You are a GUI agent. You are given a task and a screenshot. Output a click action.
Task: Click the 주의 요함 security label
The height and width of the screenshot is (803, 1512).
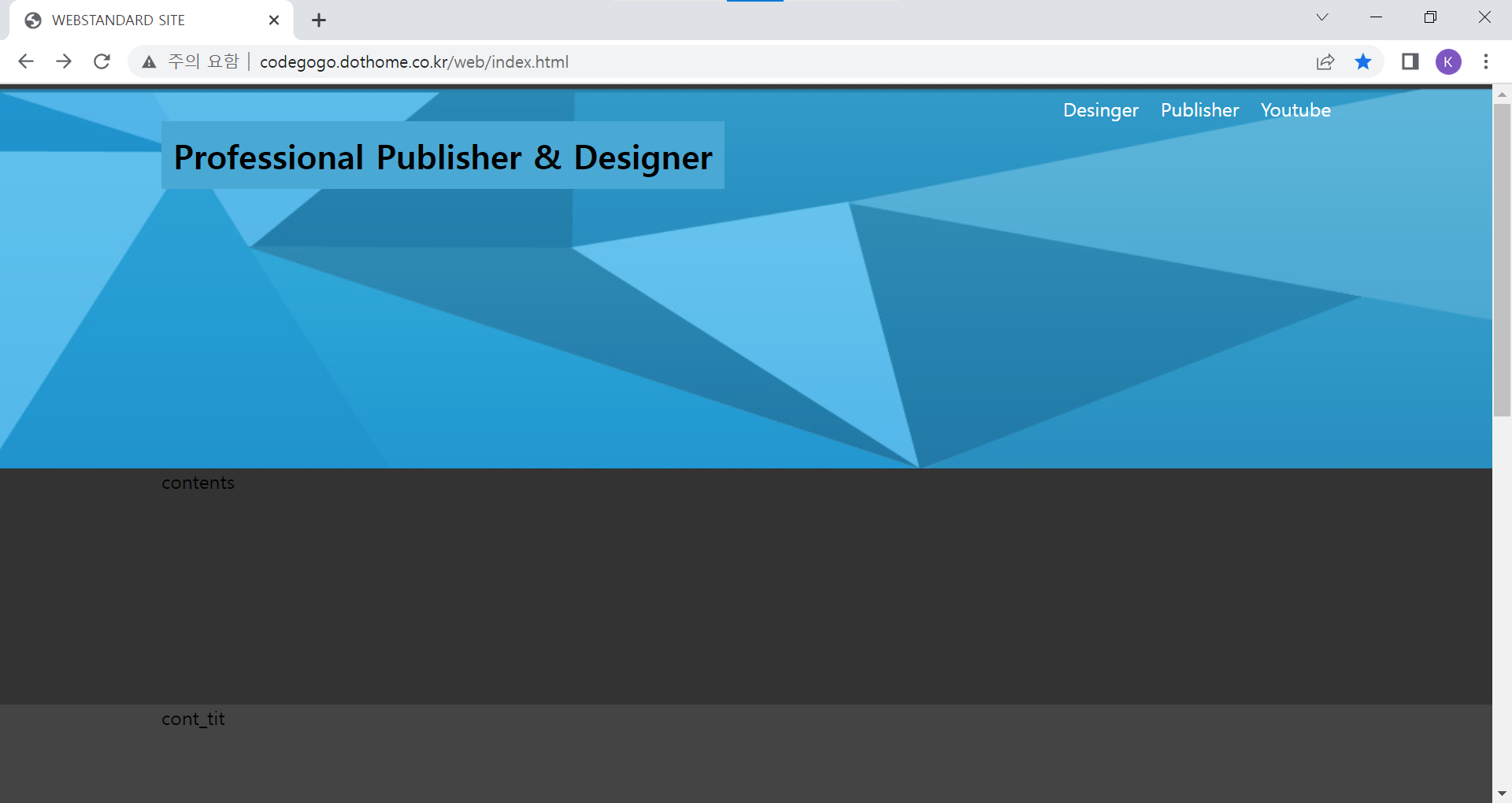coord(203,61)
